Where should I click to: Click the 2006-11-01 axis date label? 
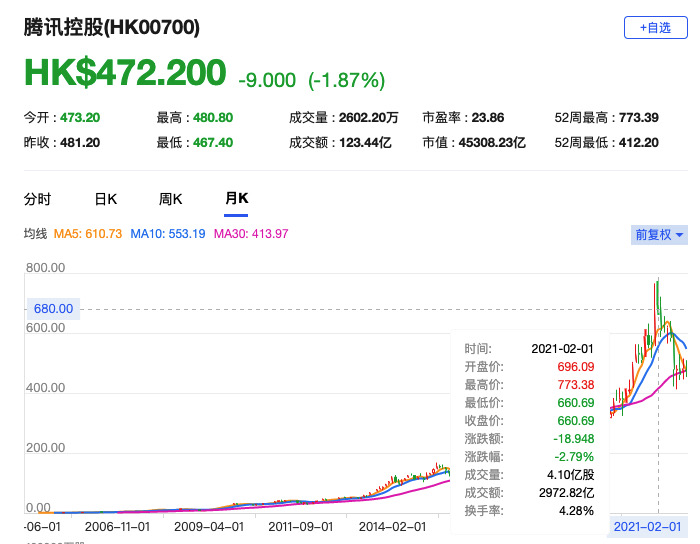pyautogui.click(x=117, y=527)
